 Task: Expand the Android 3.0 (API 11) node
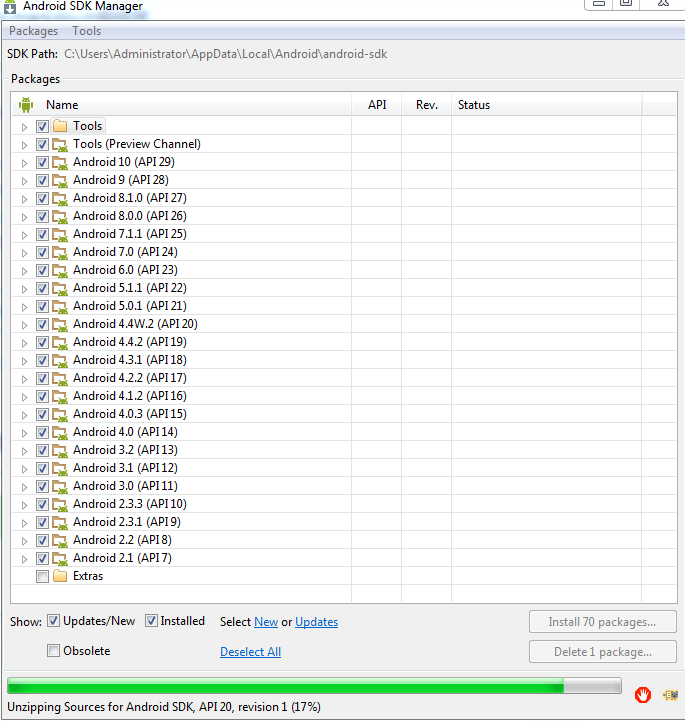24,487
